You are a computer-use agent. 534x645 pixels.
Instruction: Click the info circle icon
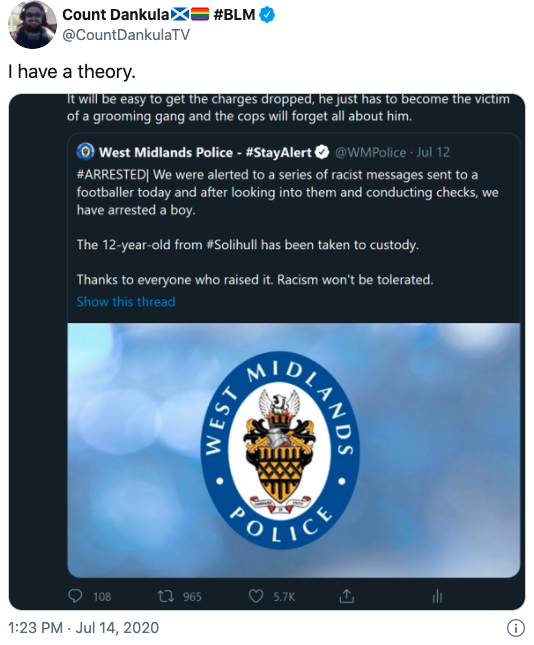[x=516, y=628]
